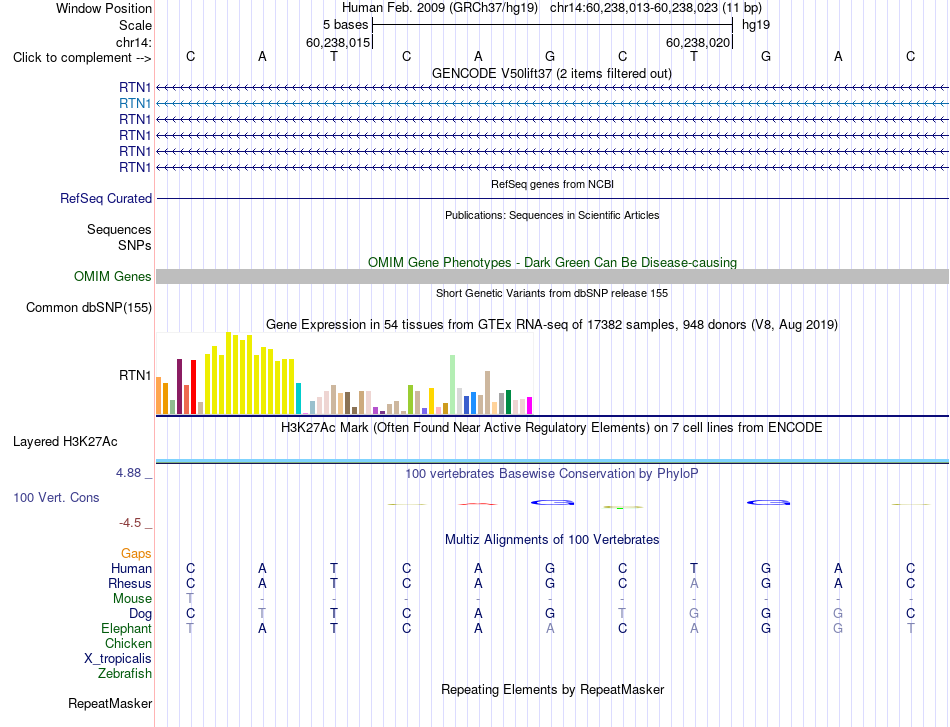This screenshot has width=950, height=727.
Task: Click the gray OMIM Genes bar
Action: click(x=552, y=276)
